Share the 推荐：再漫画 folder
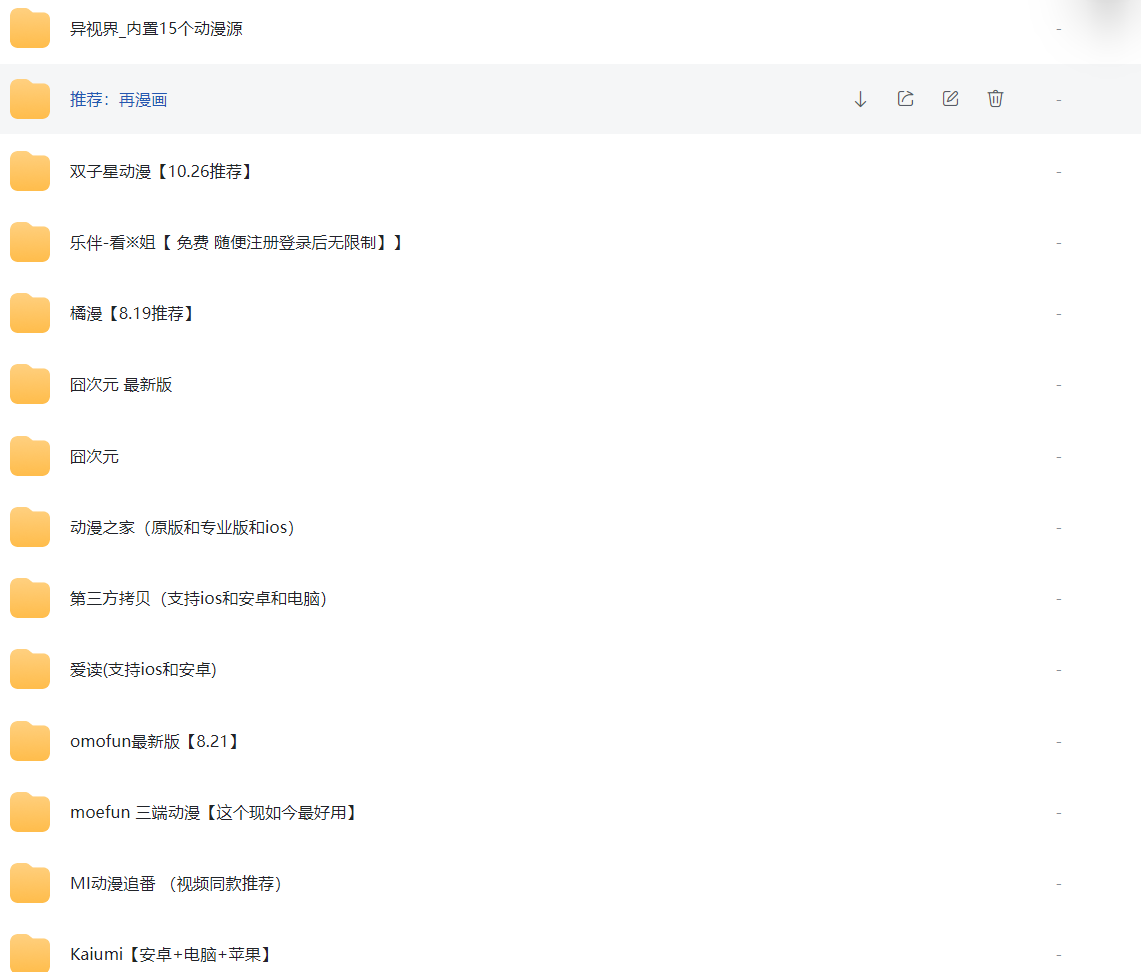1141x972 pixels. (905, 98)
